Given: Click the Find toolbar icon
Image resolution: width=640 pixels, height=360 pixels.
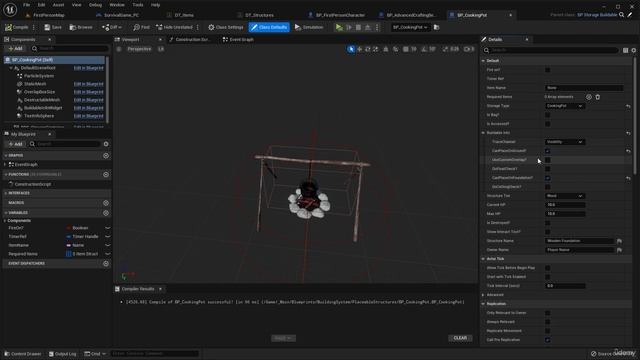Looking at the screenshot, I should [x=141, y=27].
